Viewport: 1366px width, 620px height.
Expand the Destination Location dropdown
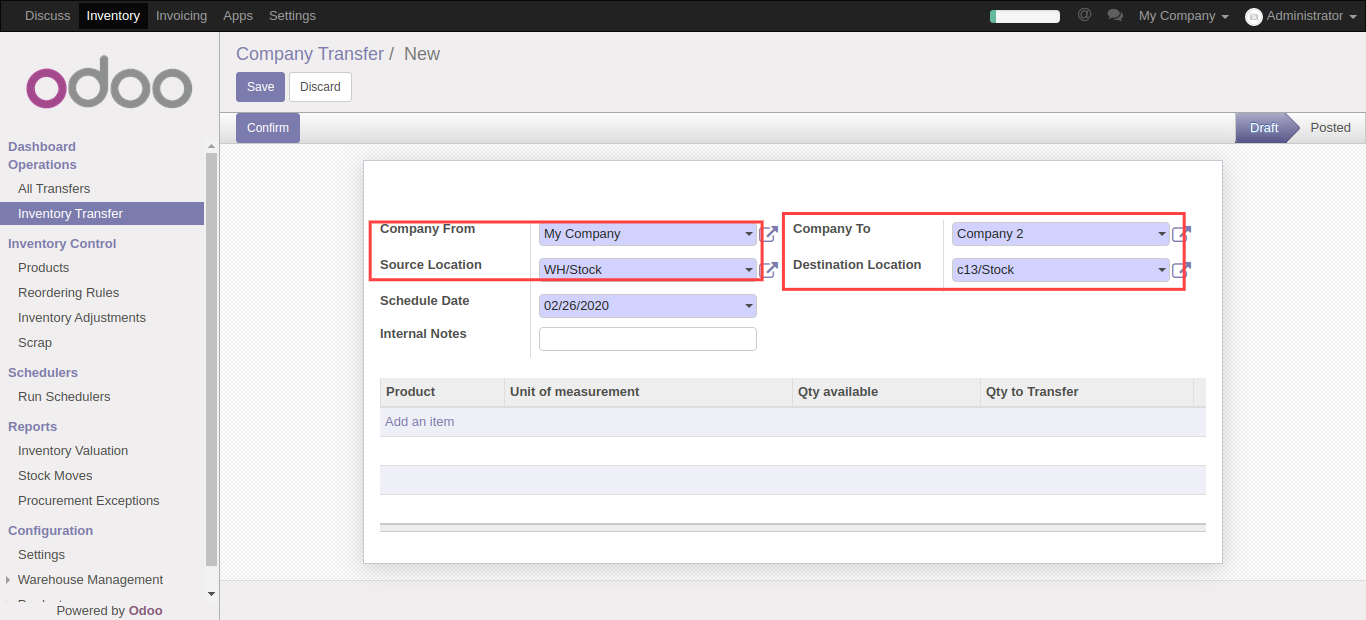pyautogui.click(x=1161, y=270)
